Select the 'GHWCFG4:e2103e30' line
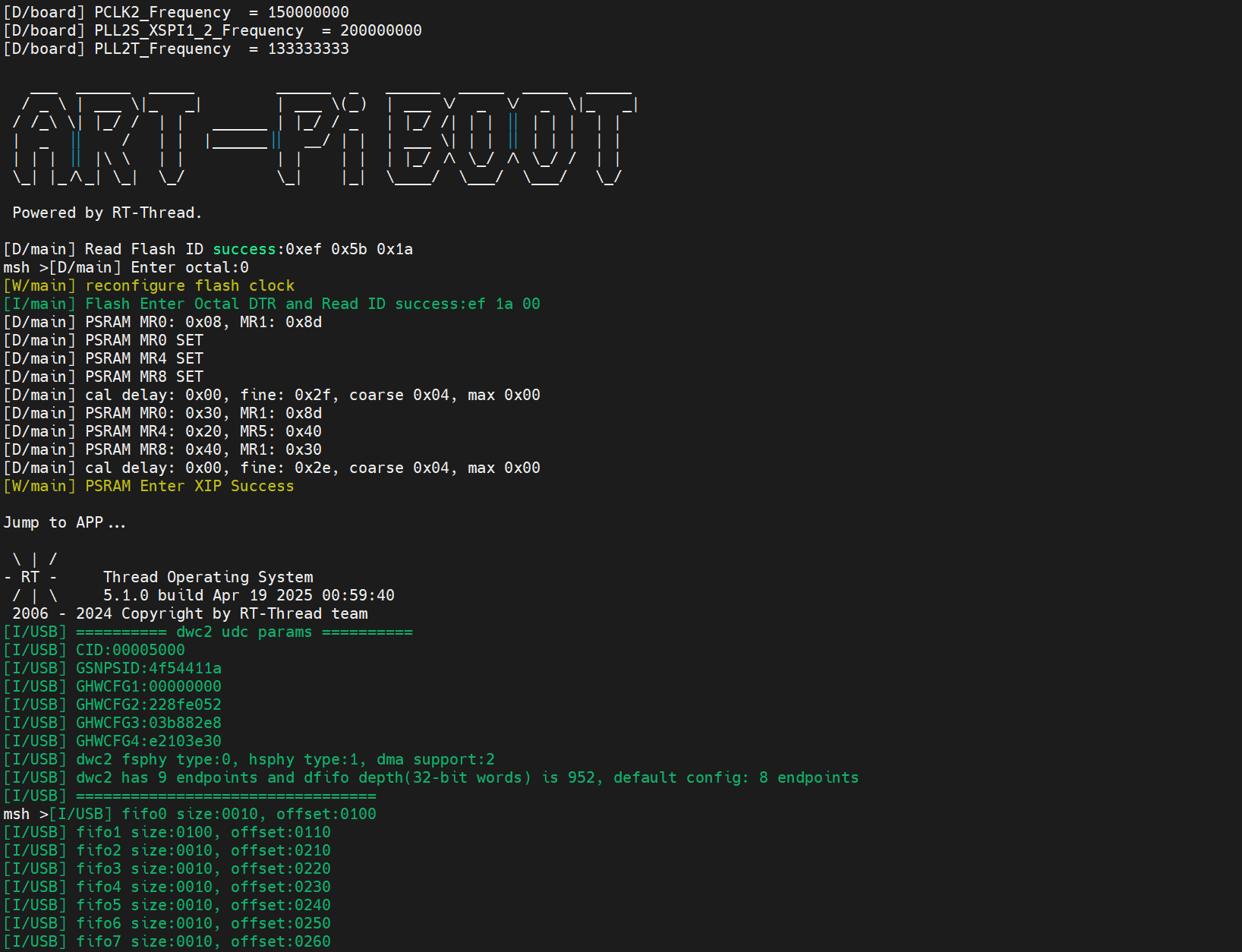 point(112,741)
